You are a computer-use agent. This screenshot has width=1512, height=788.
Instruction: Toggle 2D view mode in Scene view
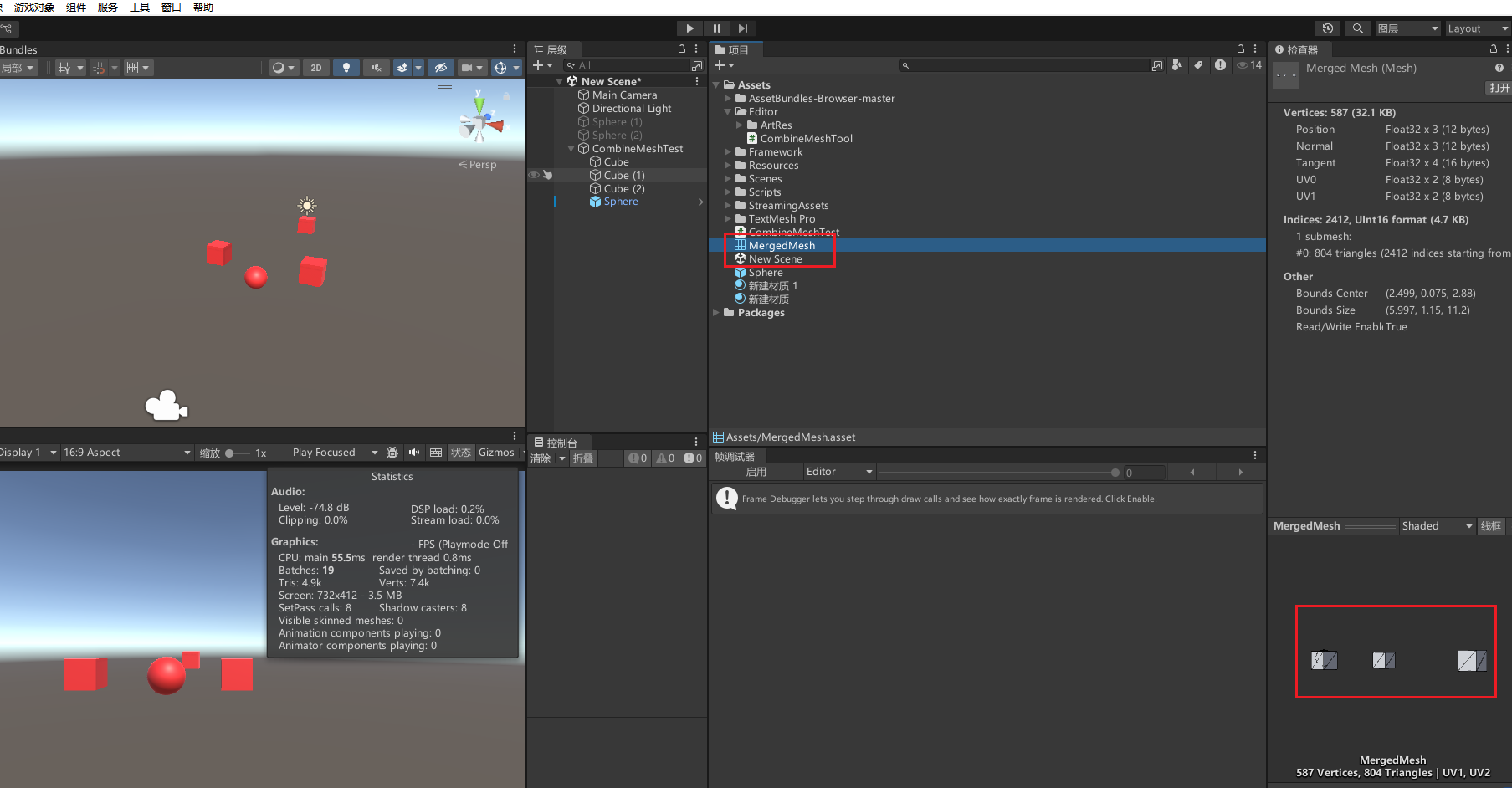pos(315,68)
